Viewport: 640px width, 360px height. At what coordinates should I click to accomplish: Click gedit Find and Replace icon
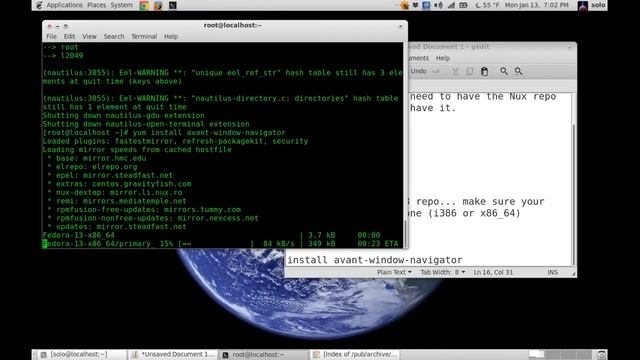[519, 71]
